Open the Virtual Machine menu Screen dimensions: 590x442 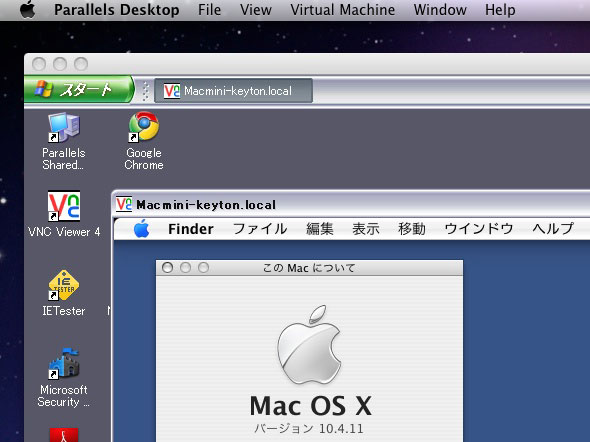(342, 10)
